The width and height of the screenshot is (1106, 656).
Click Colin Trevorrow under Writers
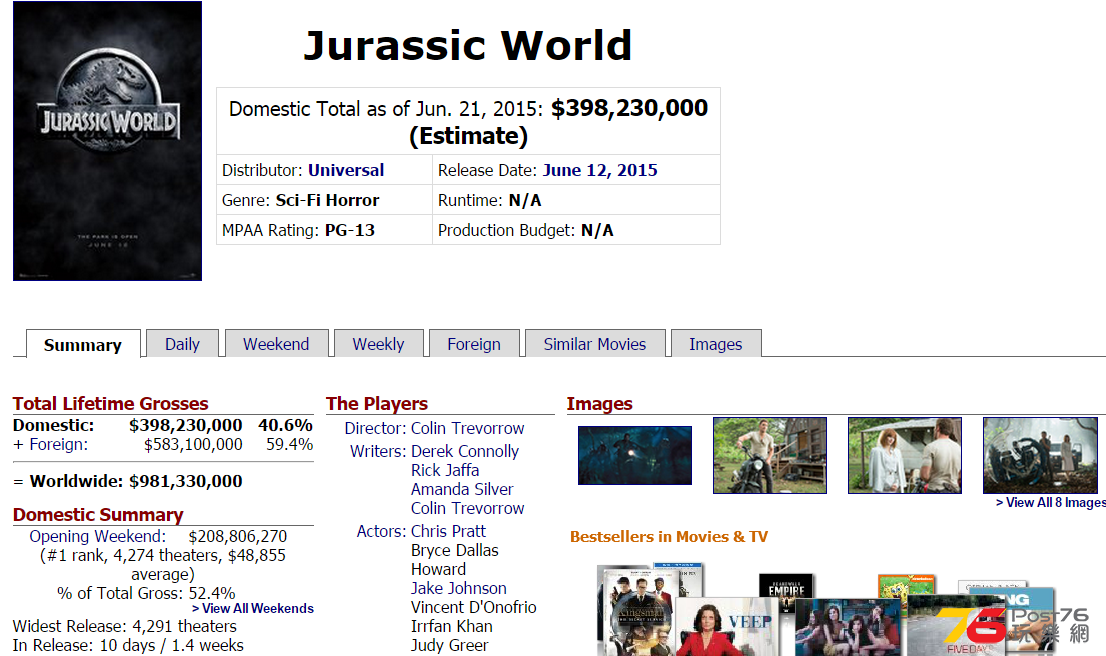pyautogui.click(x=468, y=508)
